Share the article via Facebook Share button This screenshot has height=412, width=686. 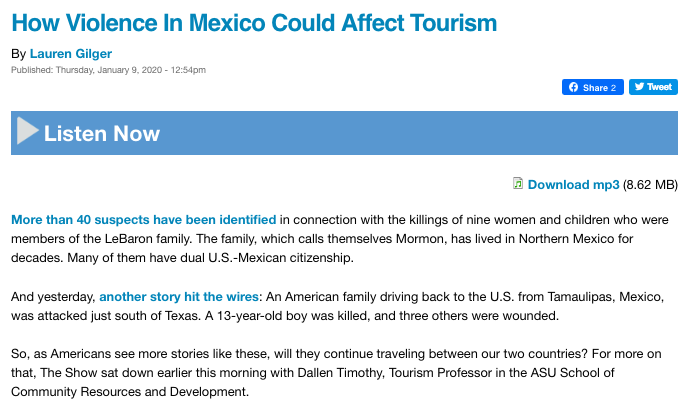pyautogui.click(x=592, y=87)
